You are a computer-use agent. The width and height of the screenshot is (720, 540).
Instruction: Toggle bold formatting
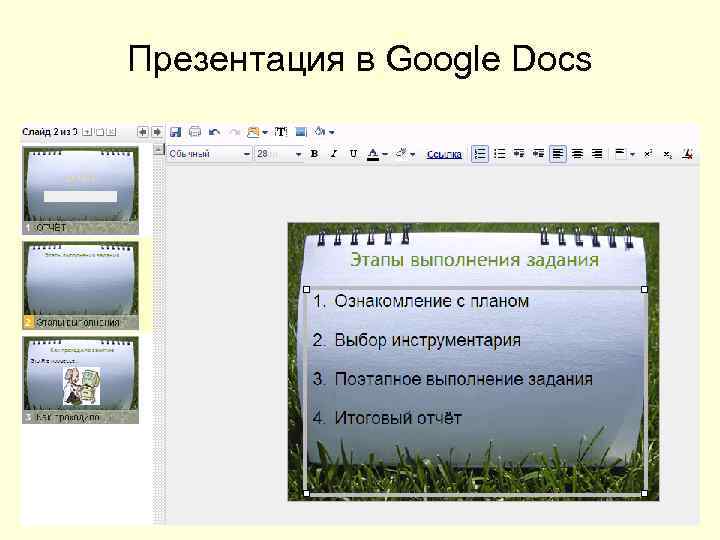pos(315,154)
